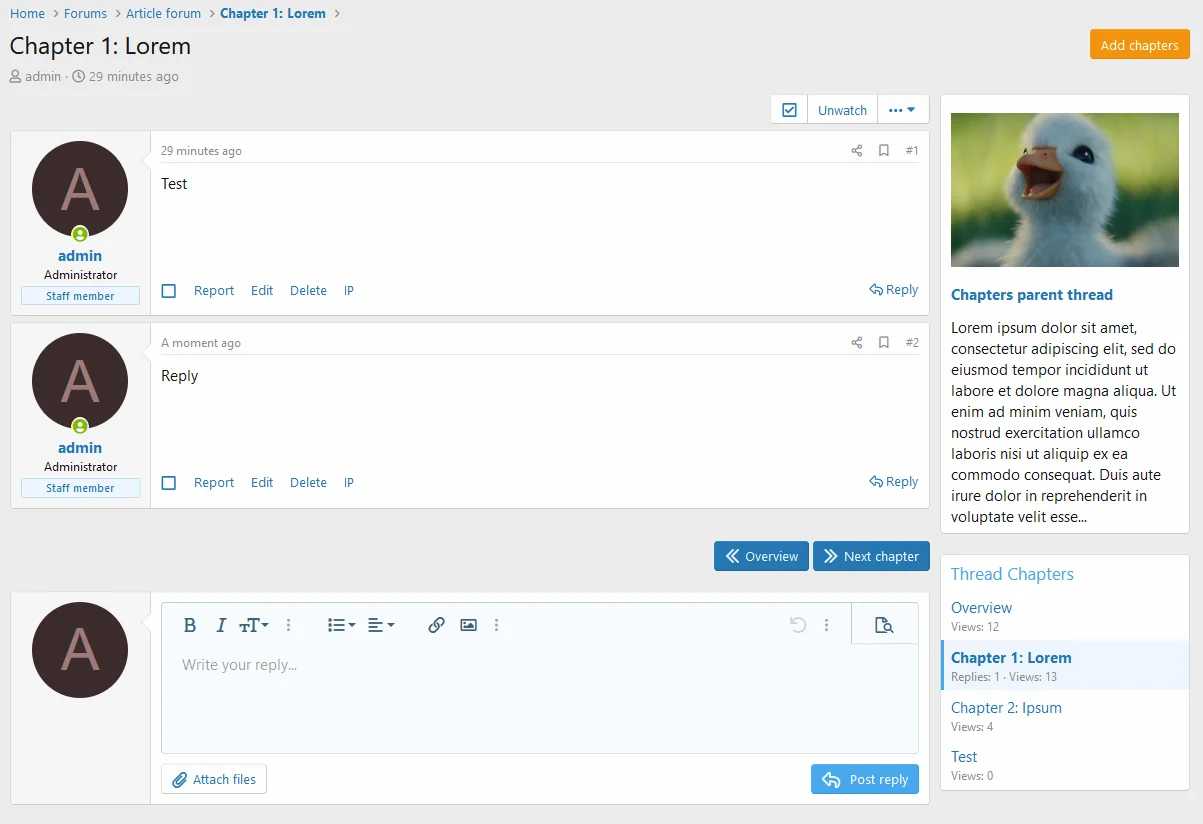Open the overflow menu next to Unwatch
Viewport: 1203px width, 824px height.
tap(901, 108)
